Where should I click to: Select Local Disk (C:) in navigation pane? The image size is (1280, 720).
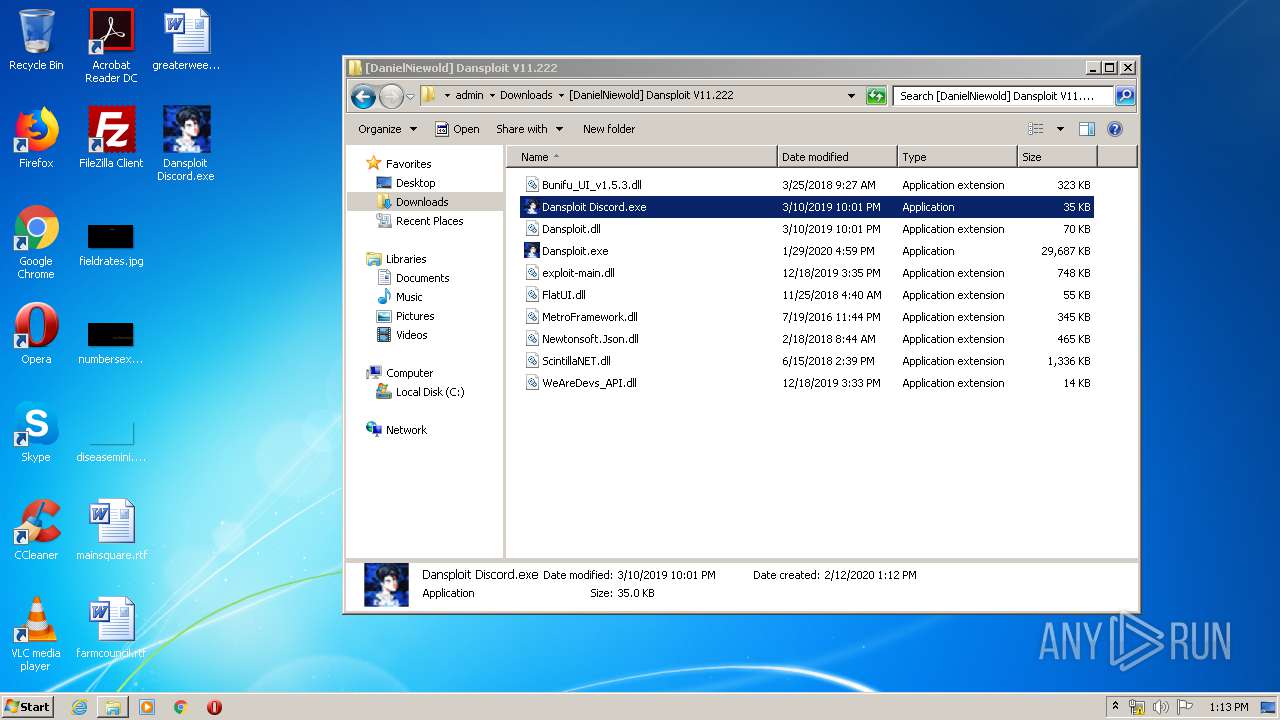click(430, 392)
